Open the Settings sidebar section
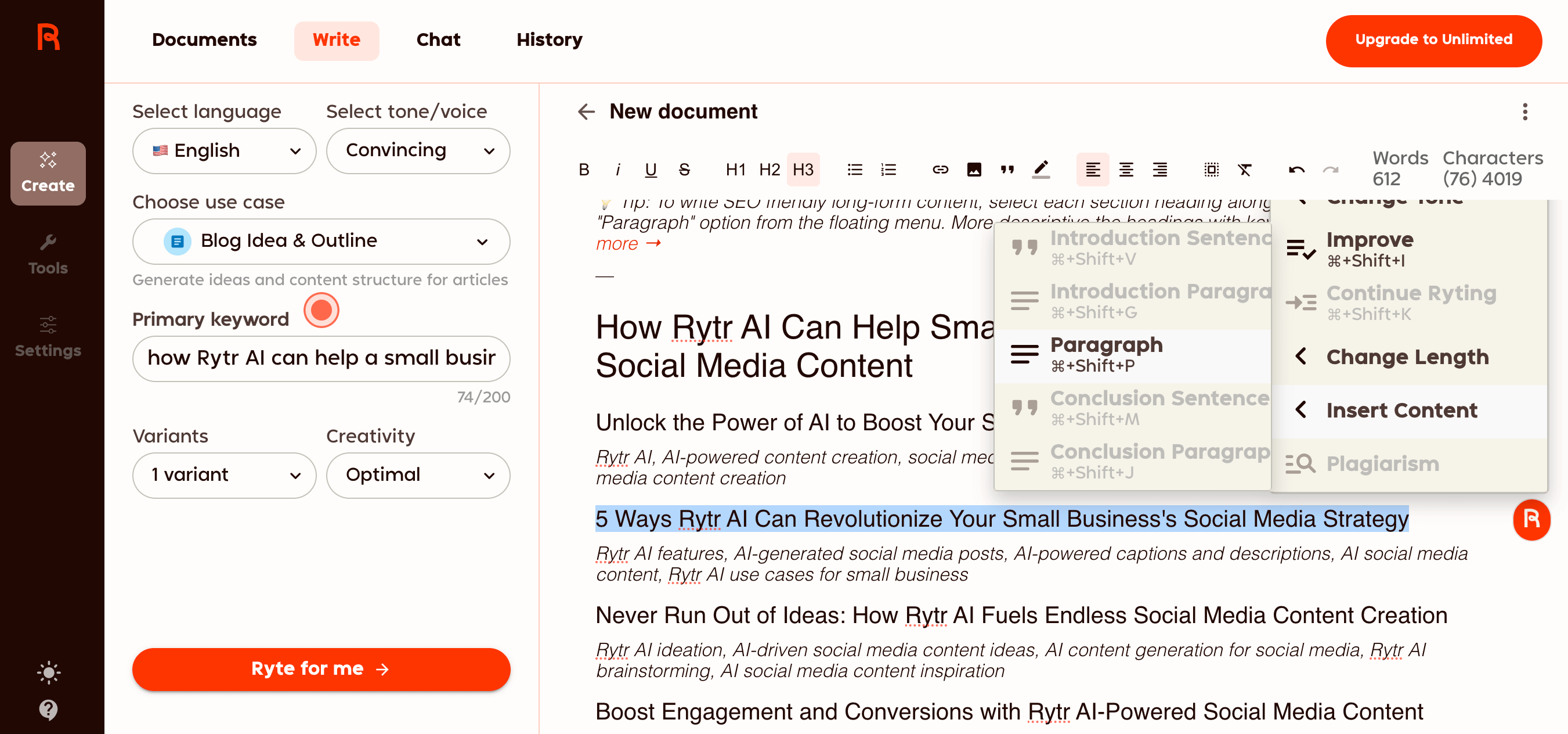Viewport: 1568px width, 734px height. (48, 337)
